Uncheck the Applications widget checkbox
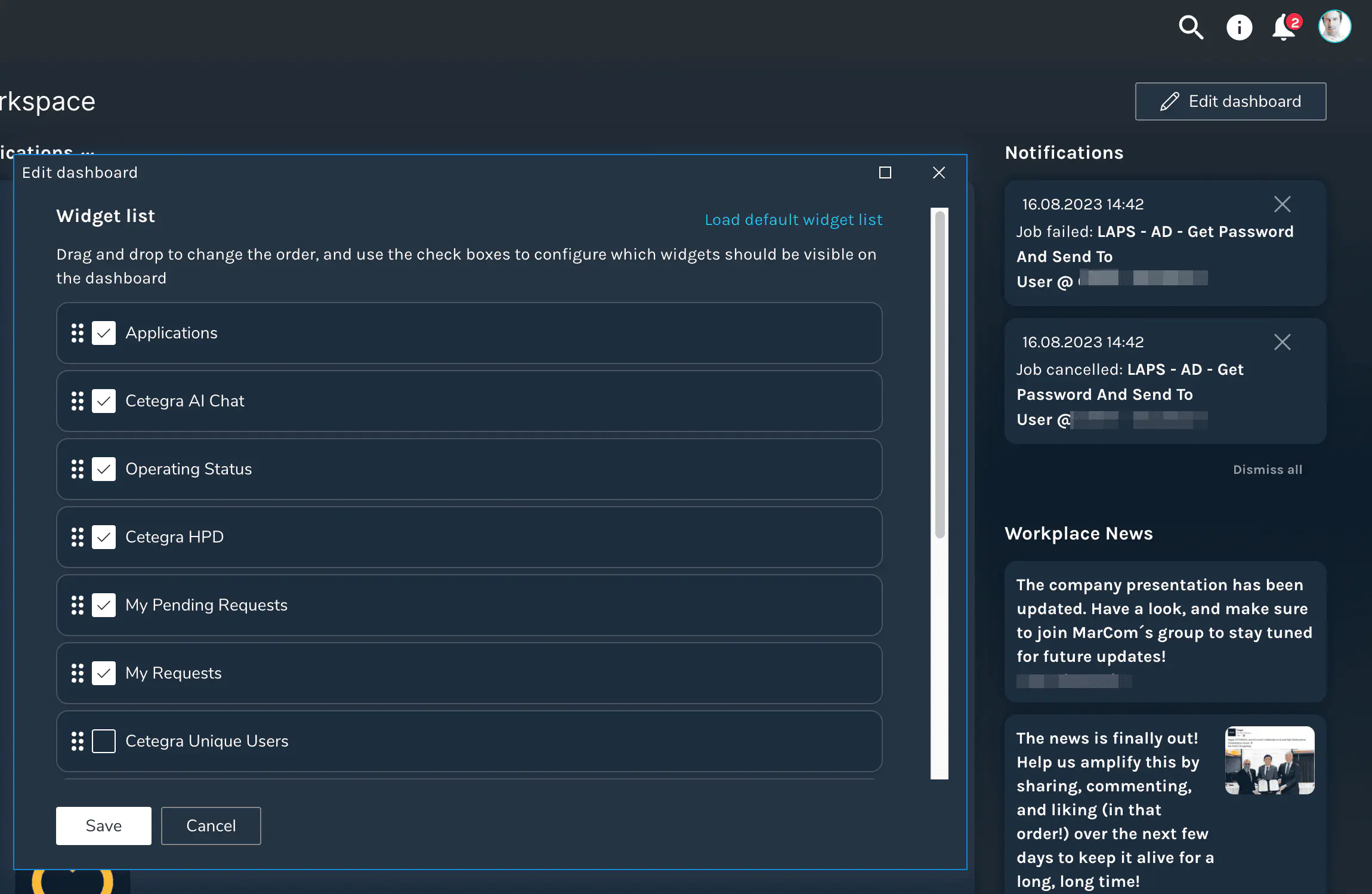Viewport: 1372px width, 894px height. click(104, 333)
